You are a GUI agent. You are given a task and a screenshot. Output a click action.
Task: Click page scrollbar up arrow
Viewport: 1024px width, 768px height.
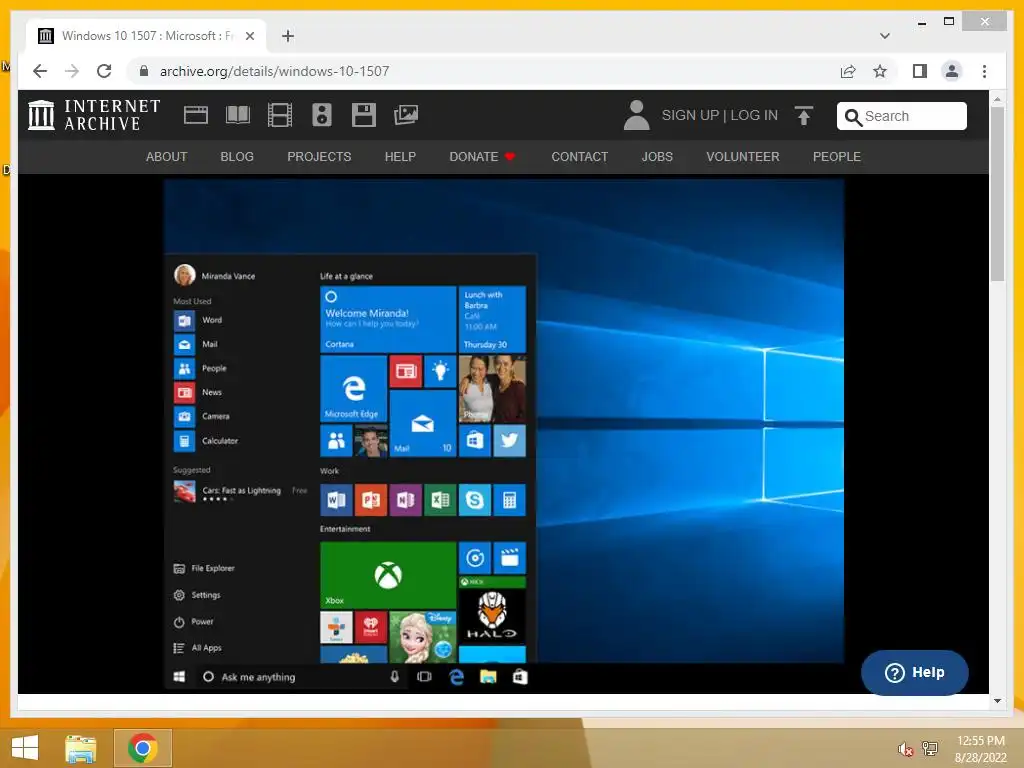pyautogui.click(x=997, y=99)
